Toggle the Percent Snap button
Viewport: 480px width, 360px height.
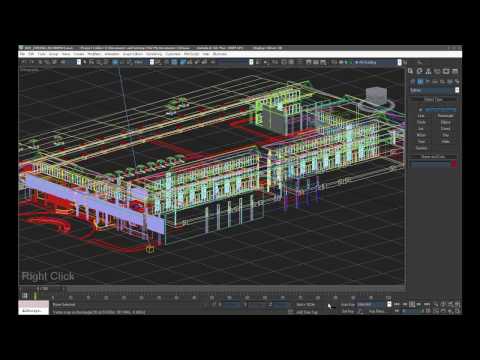pos(197,62)
